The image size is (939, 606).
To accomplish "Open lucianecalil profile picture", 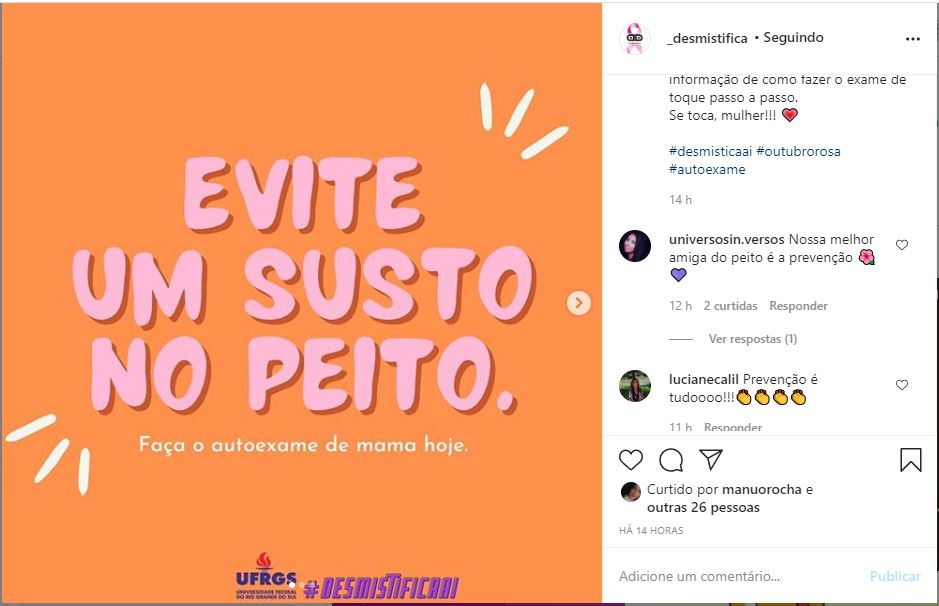I will click(635, 386).
